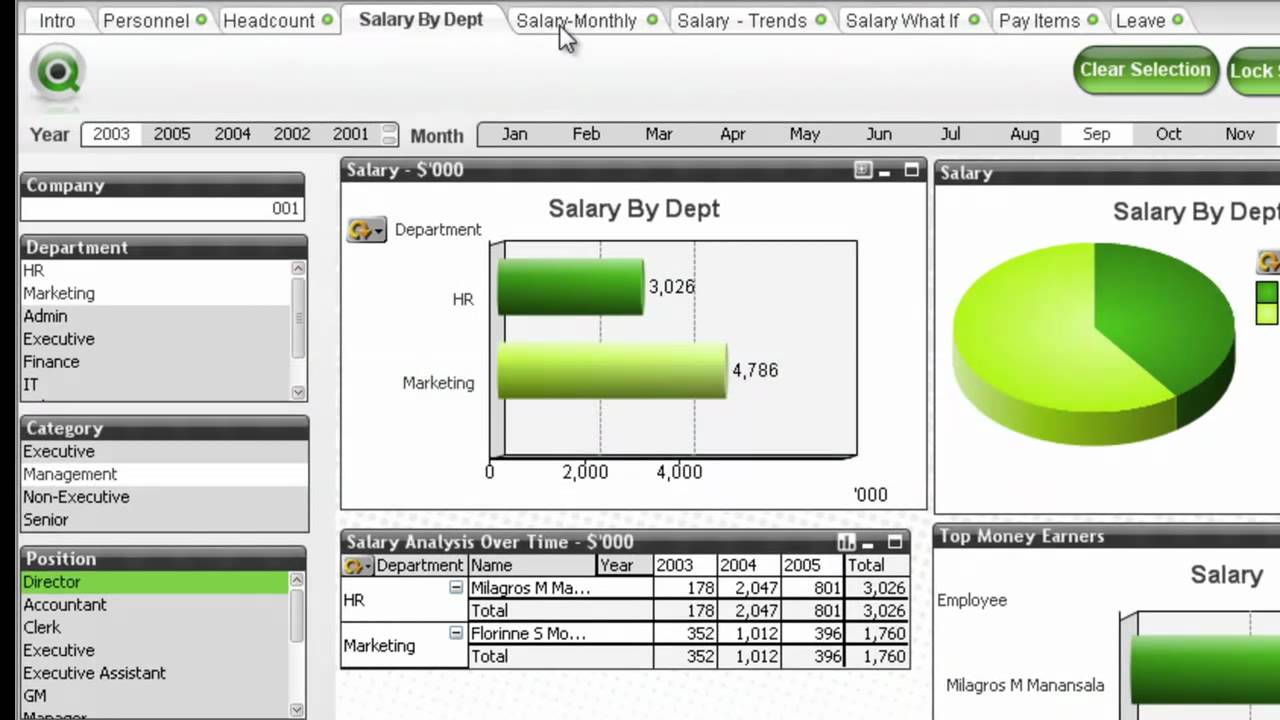Choose Finance in the Department list
This screenshot has width=1280, height=720.
click(x=51, y=362)
